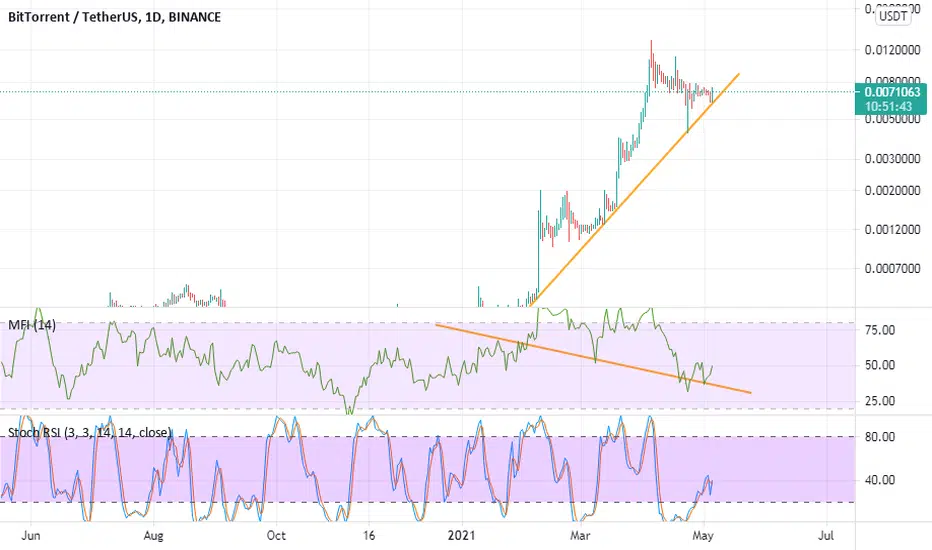
Task: Click the Jun date on time axis
Action: click(31, 536)
